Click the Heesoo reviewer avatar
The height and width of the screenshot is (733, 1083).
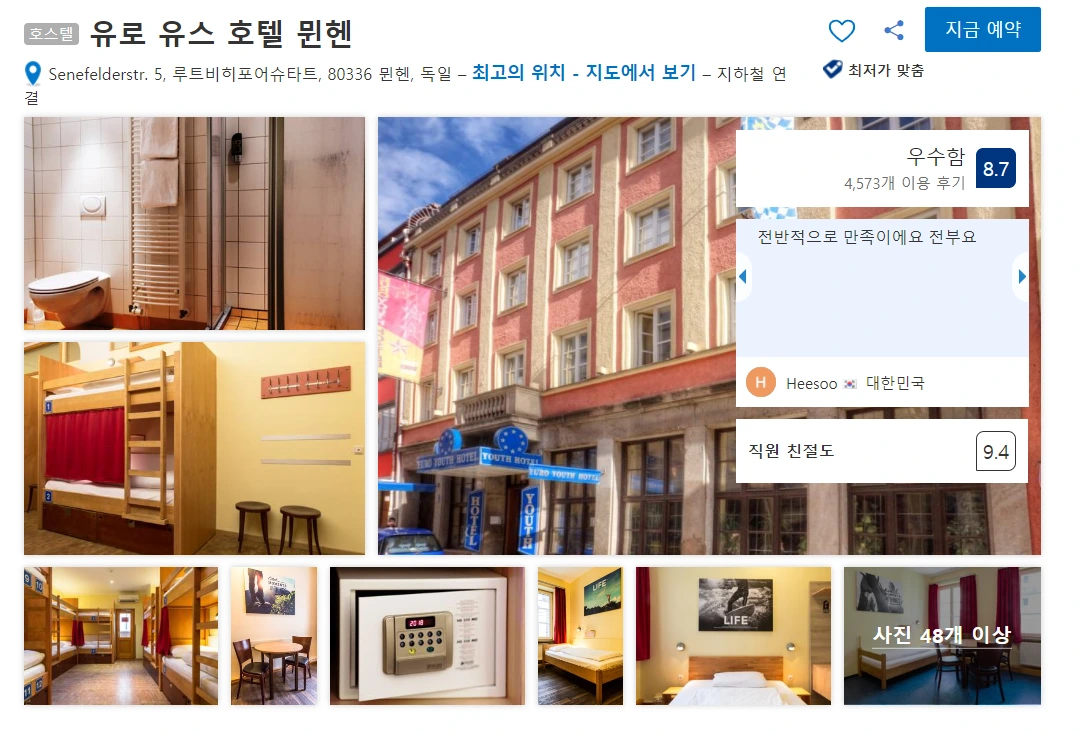[760, 382]
